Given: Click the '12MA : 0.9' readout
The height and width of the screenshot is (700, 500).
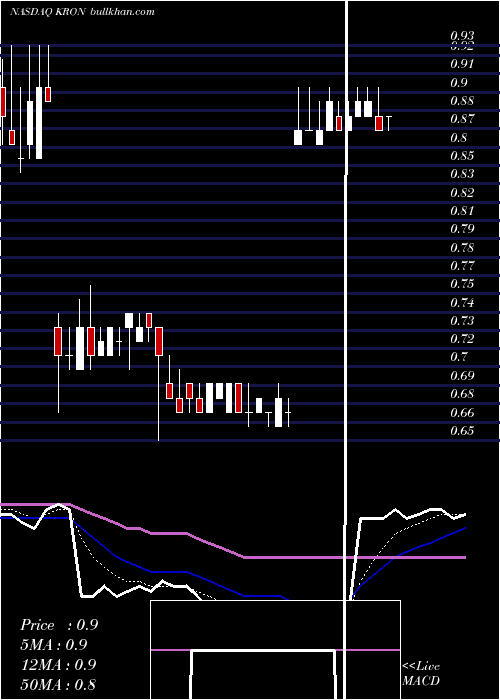Looking at the screenshot, I should [58, 664].
